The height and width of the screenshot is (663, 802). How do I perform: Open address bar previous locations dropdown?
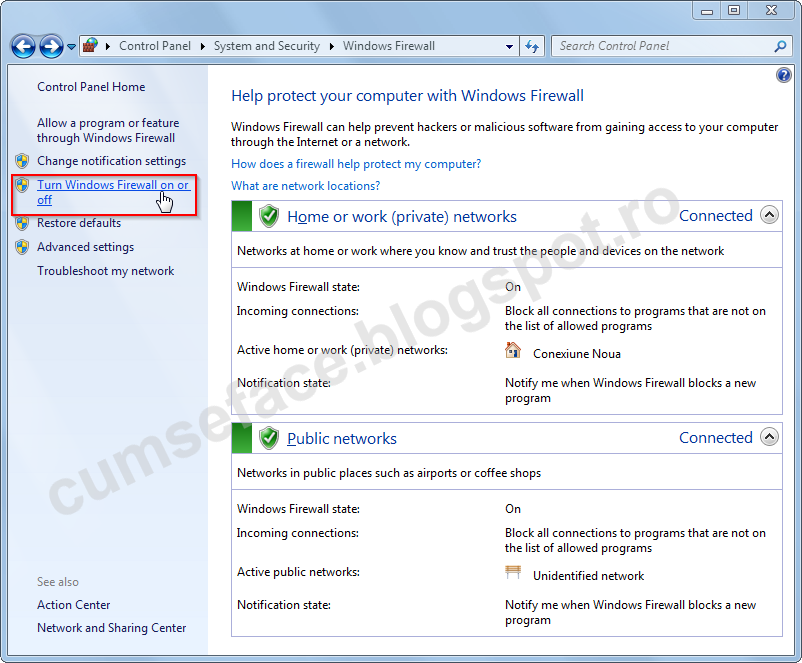coord(509,47)
